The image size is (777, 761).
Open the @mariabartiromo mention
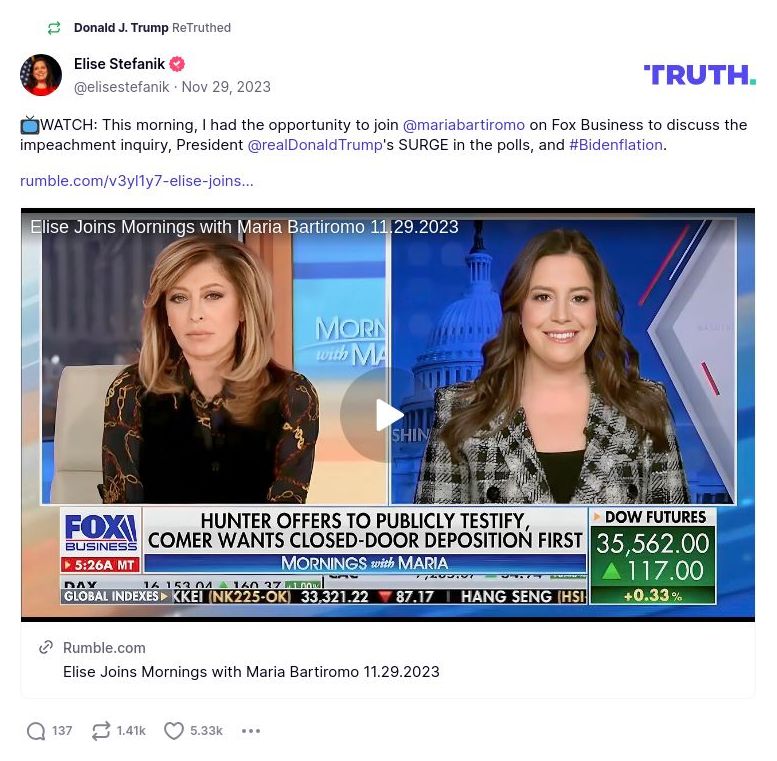click(x=464, y=125)
